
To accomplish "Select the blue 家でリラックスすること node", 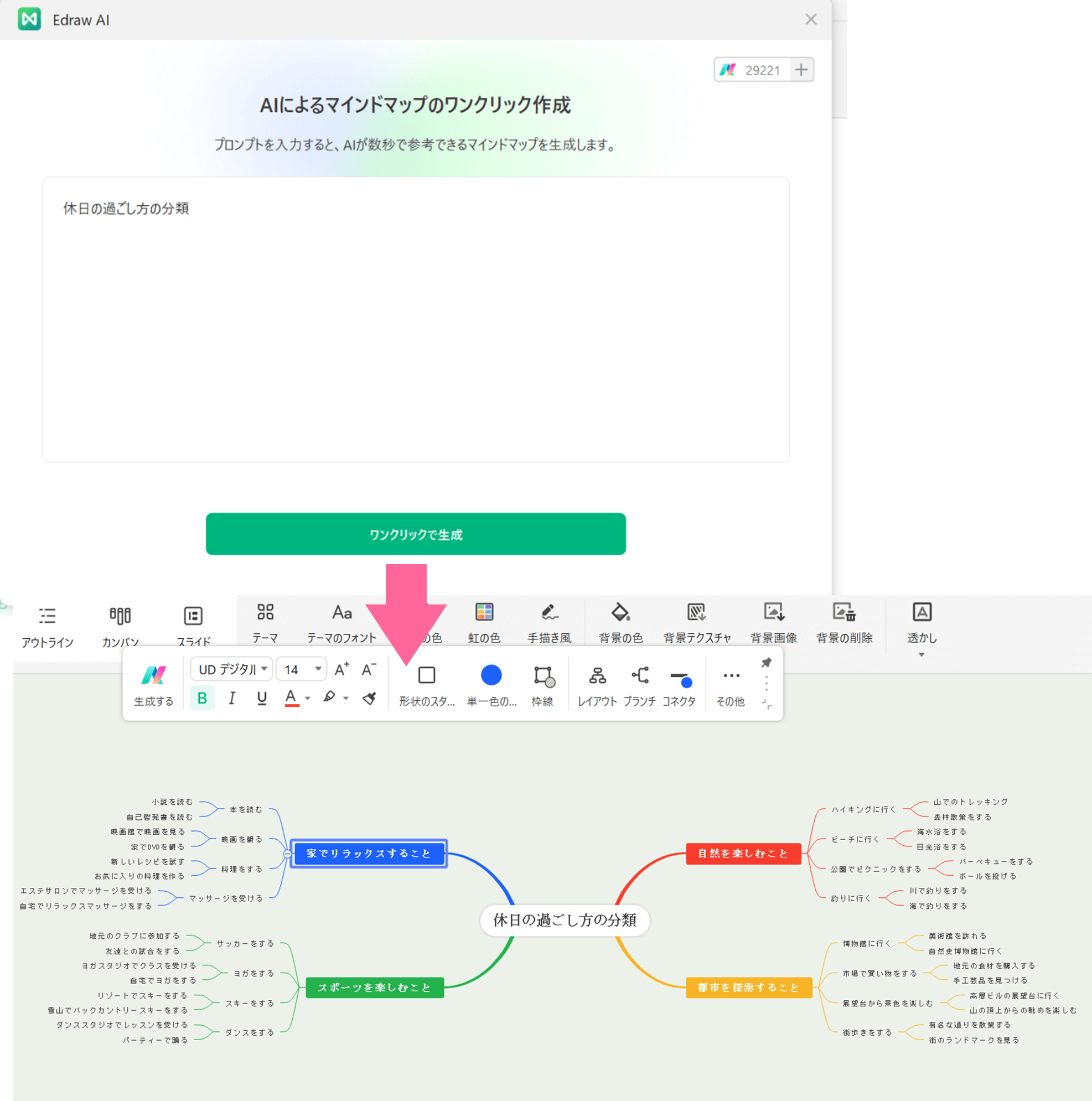I will (x=368, y=853).
